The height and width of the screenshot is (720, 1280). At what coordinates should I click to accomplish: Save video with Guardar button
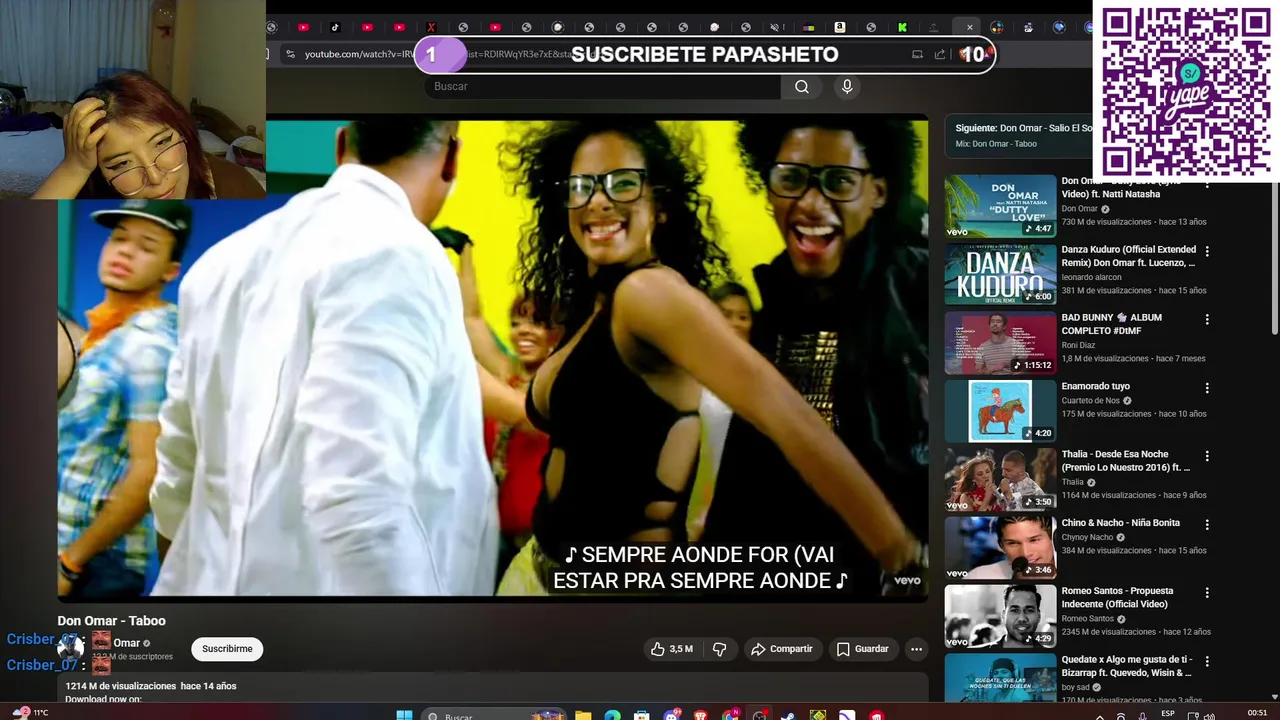point(862,649)
